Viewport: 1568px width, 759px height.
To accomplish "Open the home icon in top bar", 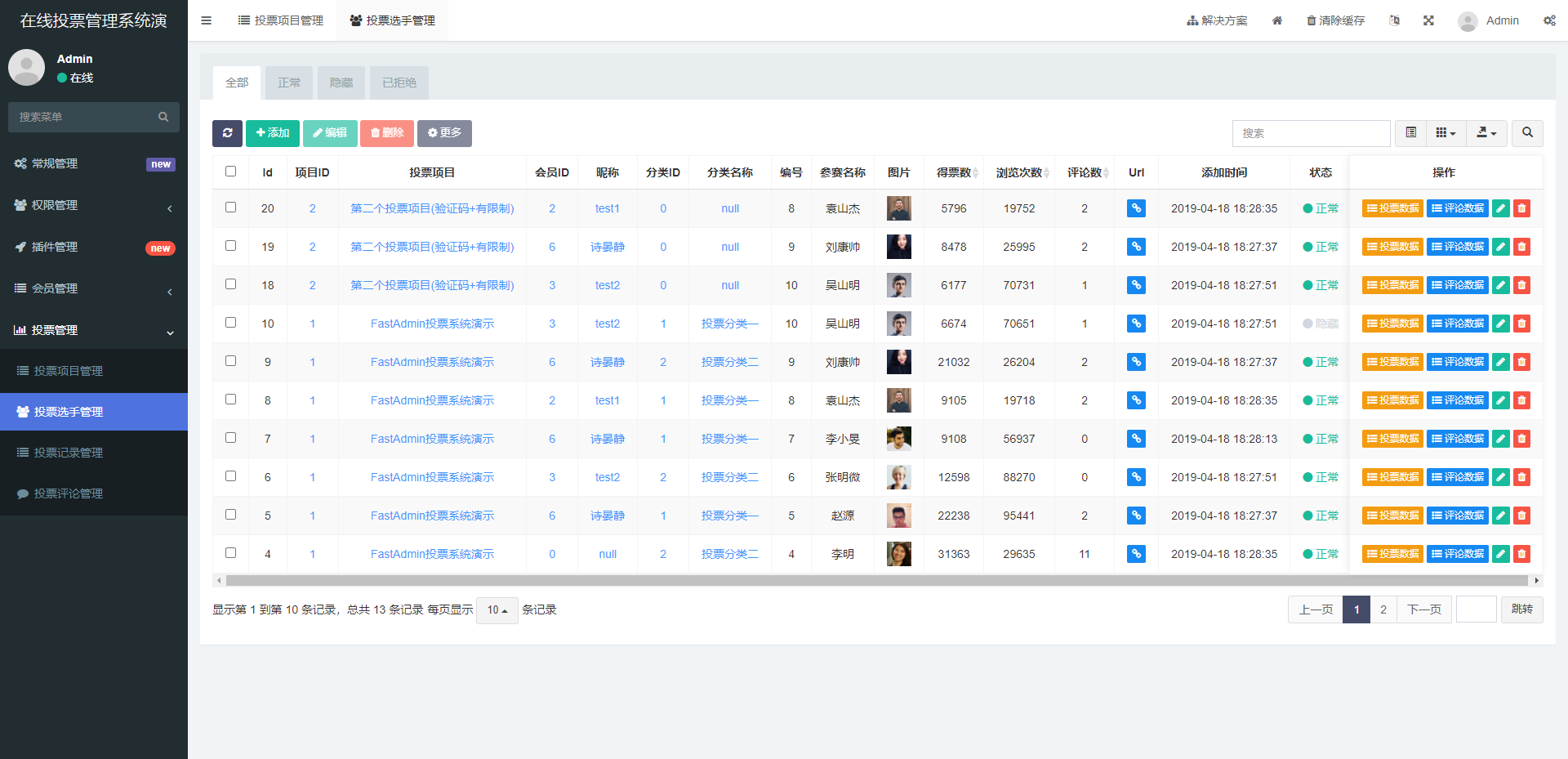I will [1277, 20].
